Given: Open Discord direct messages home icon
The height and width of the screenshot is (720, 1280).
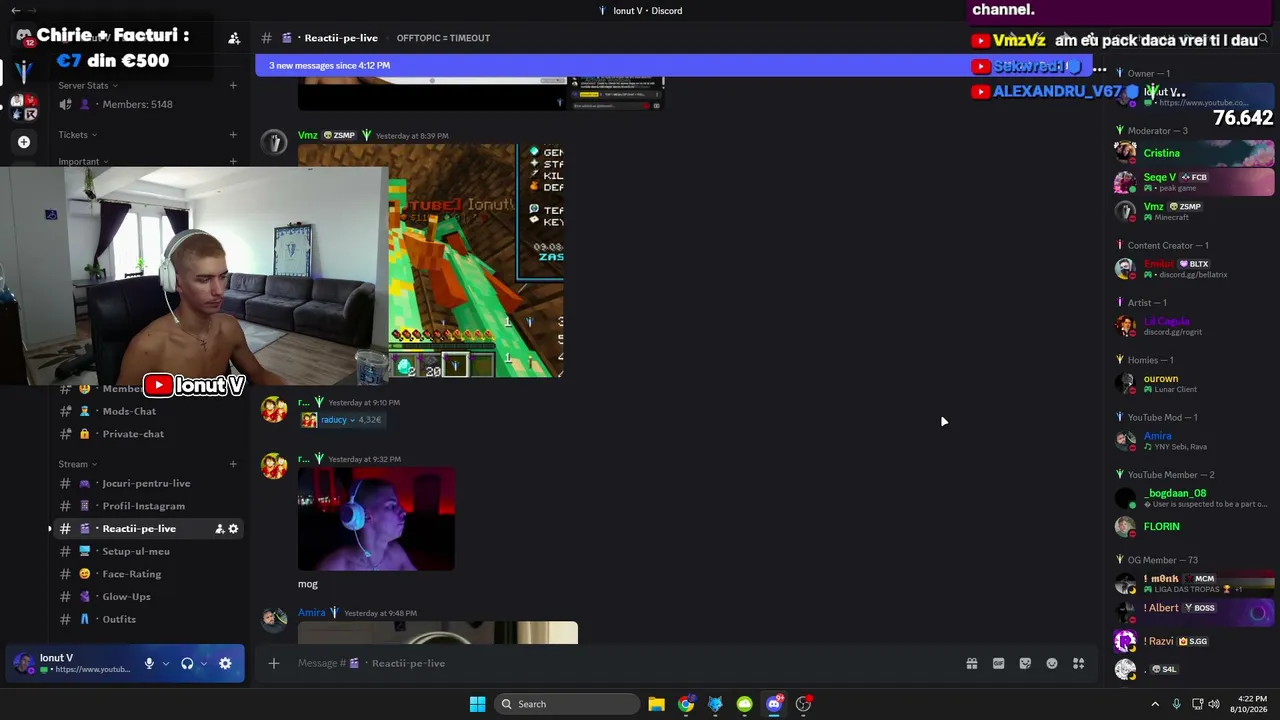Looking at the screenshot, I should point(24,37).
